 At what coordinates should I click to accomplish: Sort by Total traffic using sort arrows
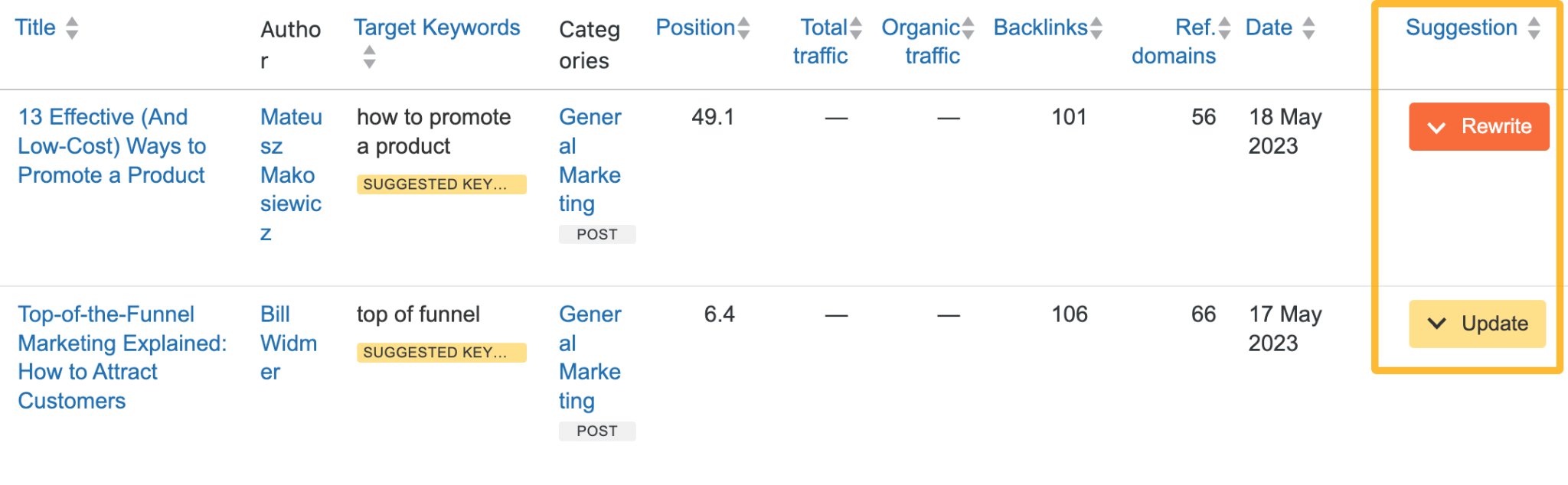855,28
